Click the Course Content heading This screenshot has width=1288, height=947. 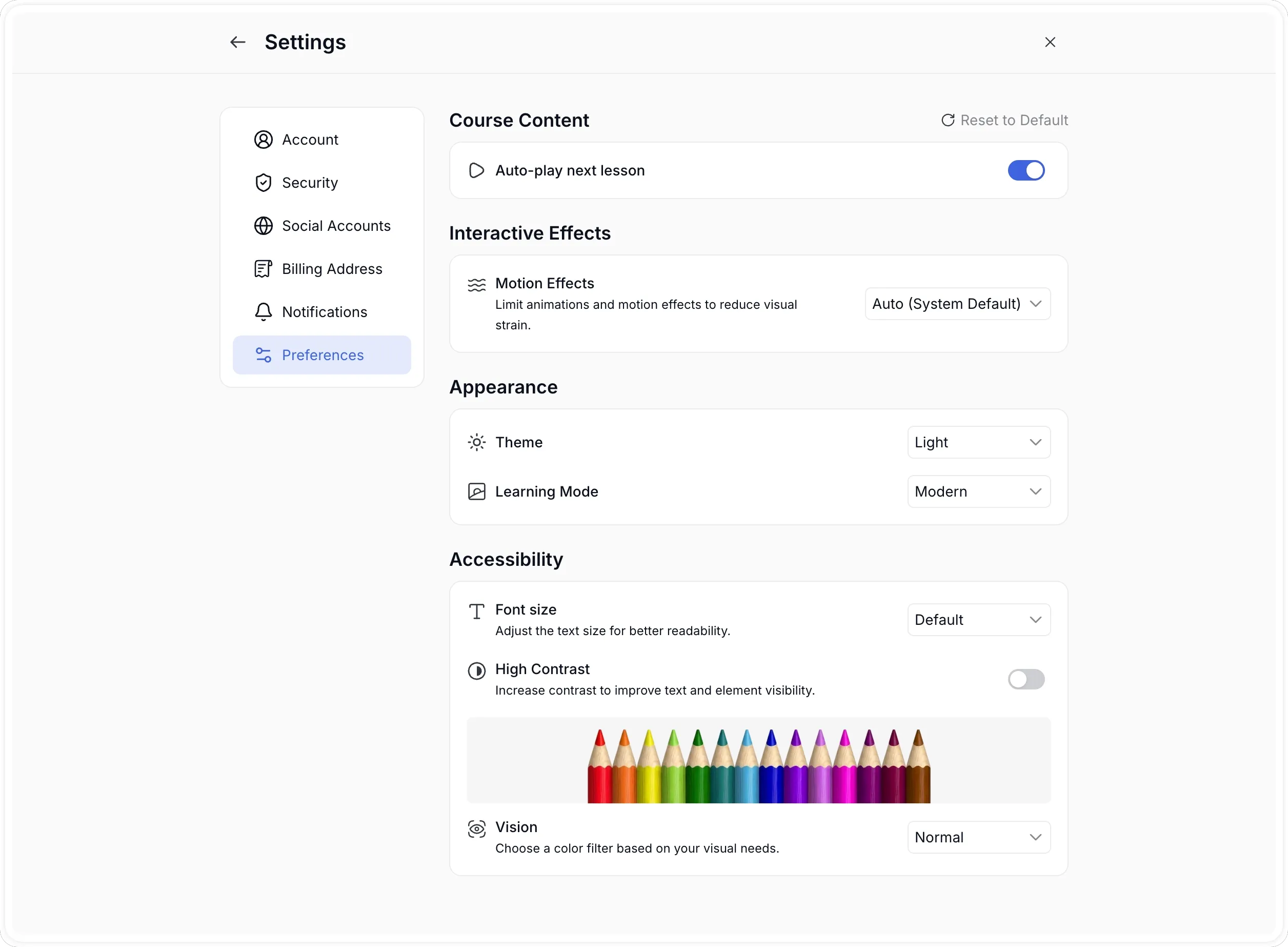519,120
